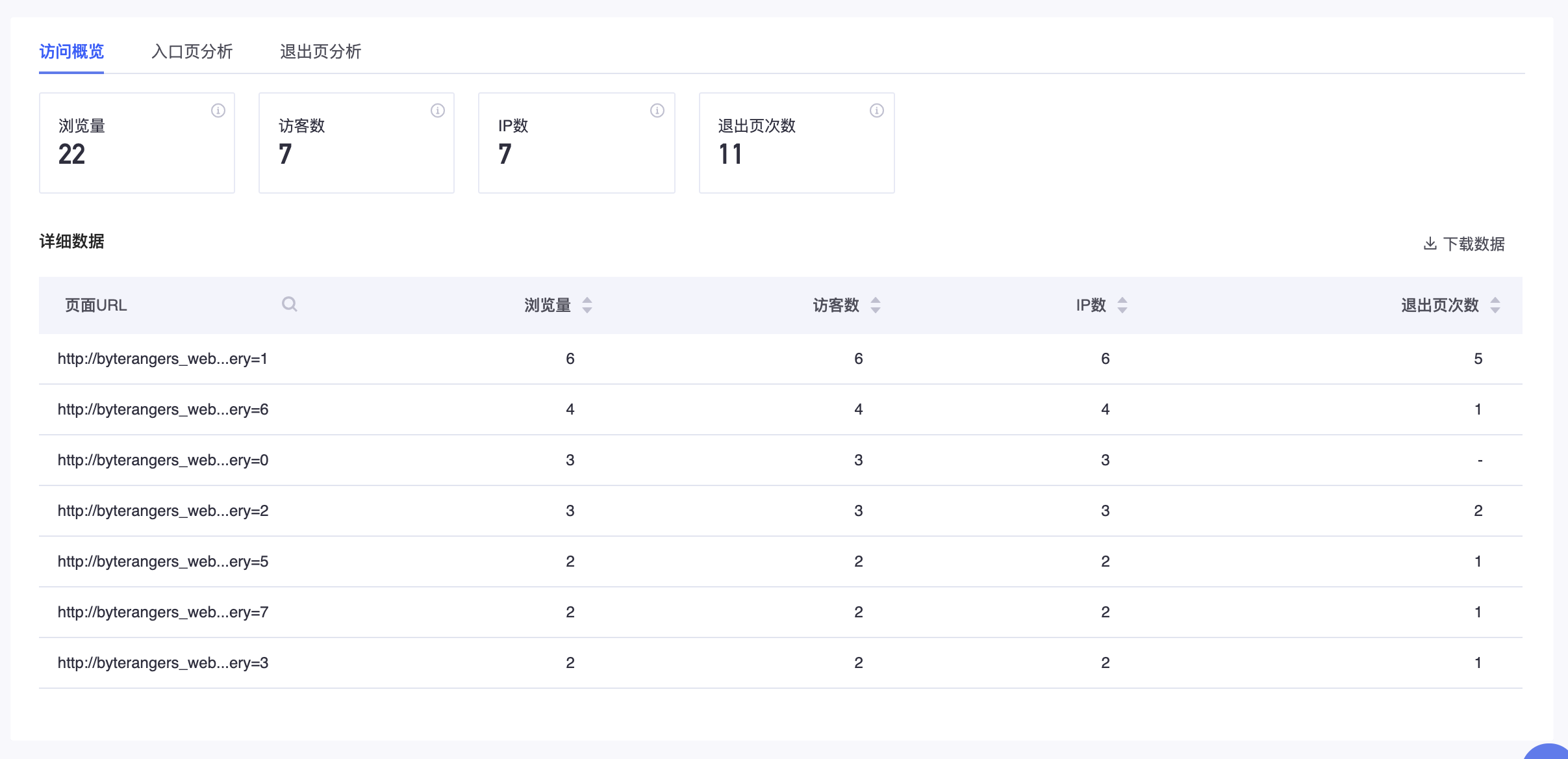Click 浏览量 value 2 in ery=7 row
The height and width of the screenshot is (759, 1568).
pos(570,612)
